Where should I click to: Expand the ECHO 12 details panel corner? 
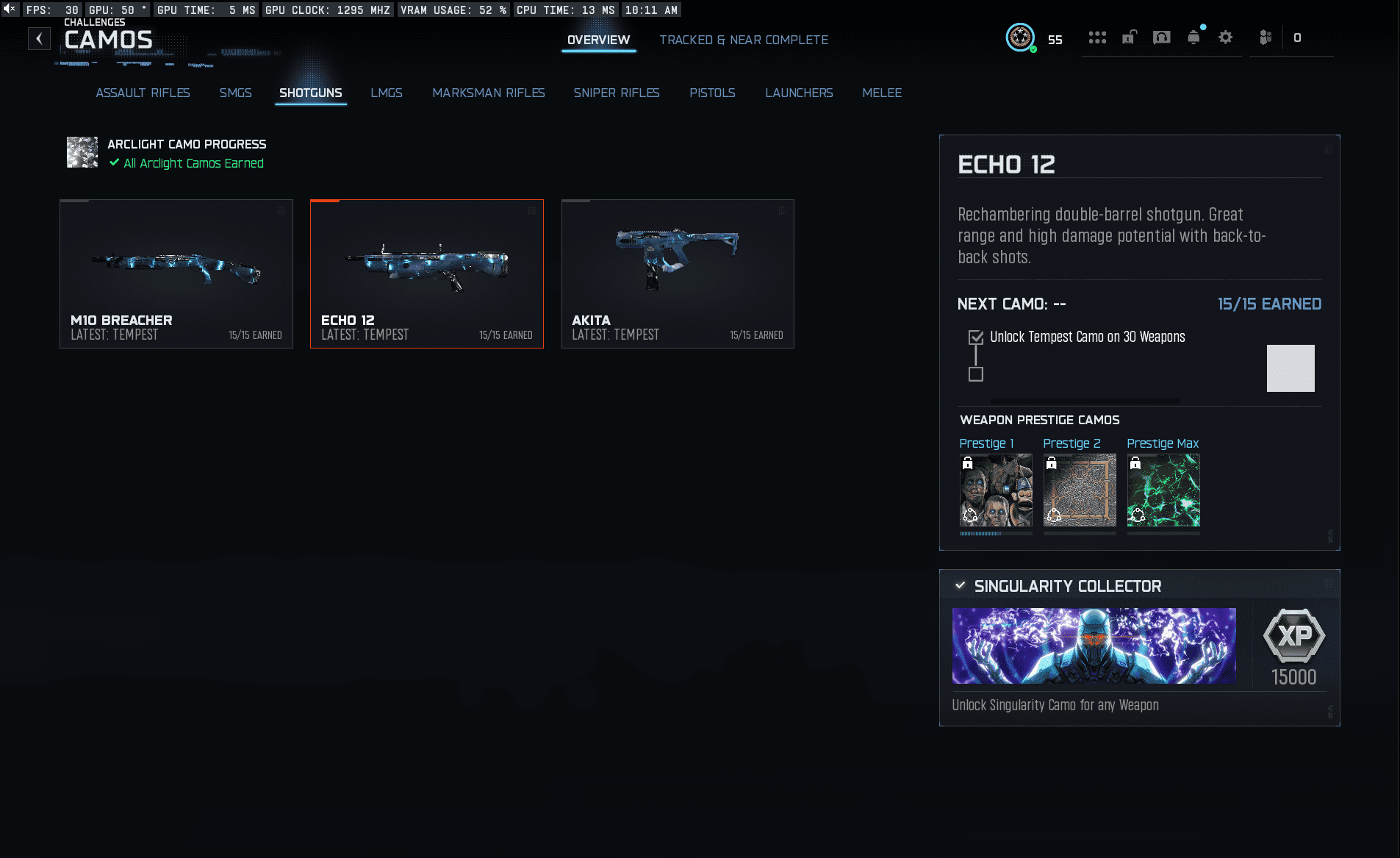coord(1328,149)
